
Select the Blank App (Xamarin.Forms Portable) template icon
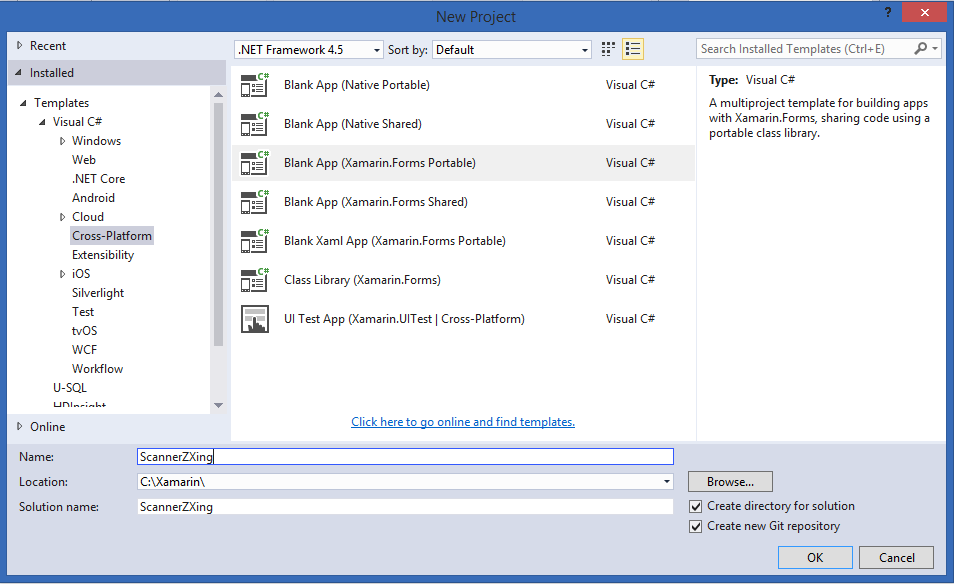click(253, 162)
